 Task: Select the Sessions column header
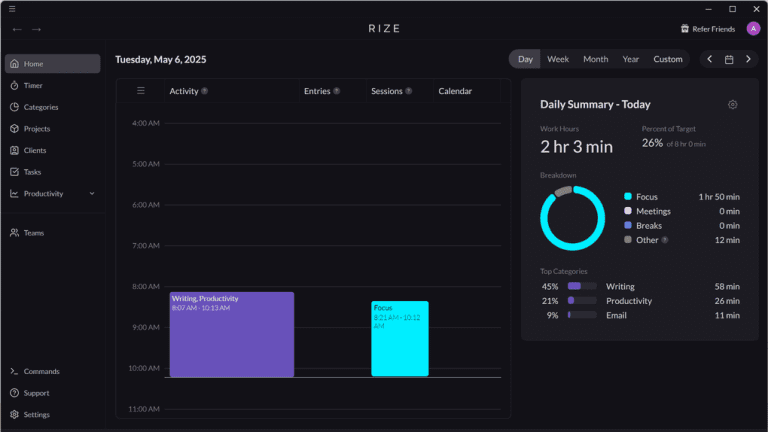386,91
